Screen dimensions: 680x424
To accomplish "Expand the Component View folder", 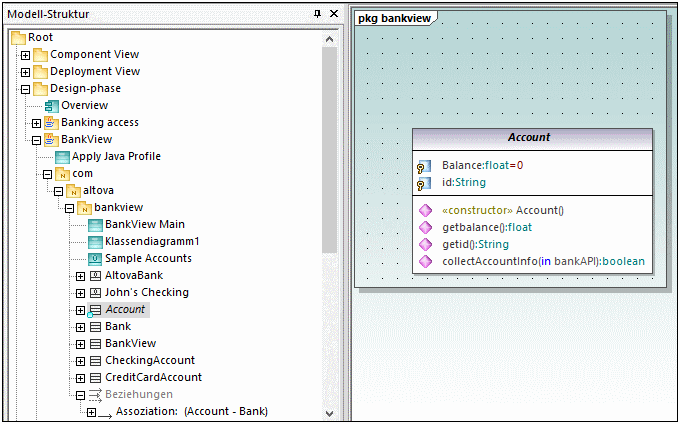I will [x=25, y=54].
